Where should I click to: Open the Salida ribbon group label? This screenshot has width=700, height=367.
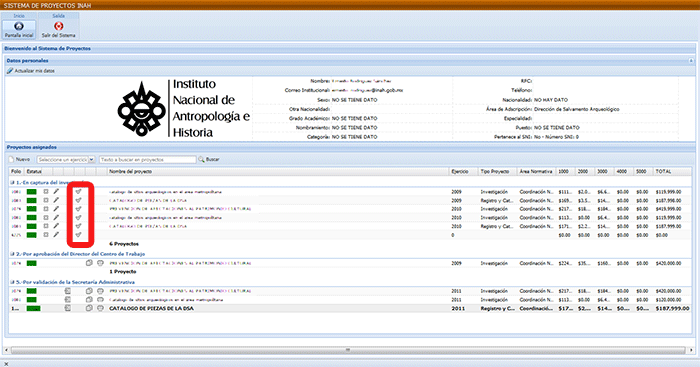pos(58,16)
